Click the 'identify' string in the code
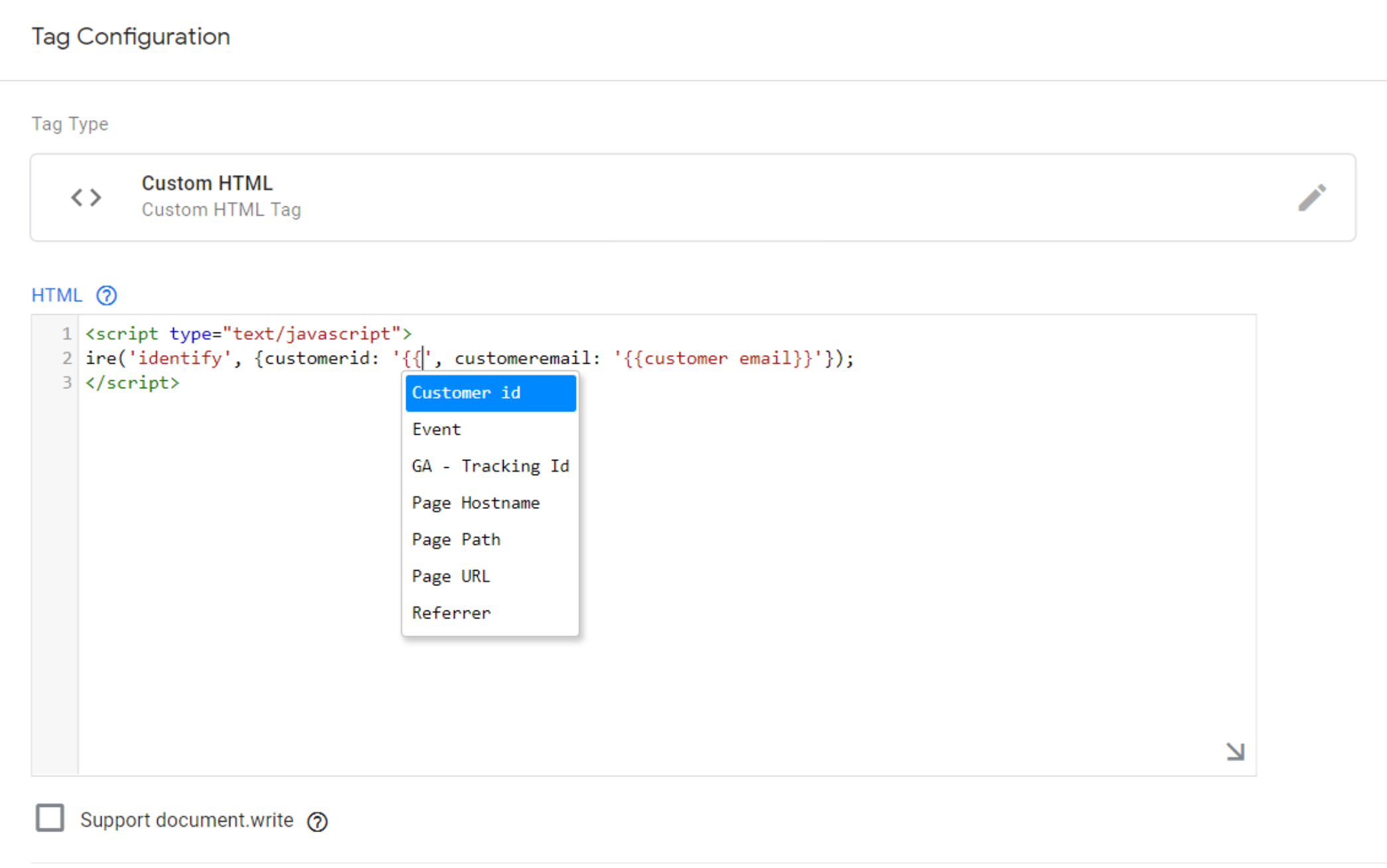 pos(179,358)
